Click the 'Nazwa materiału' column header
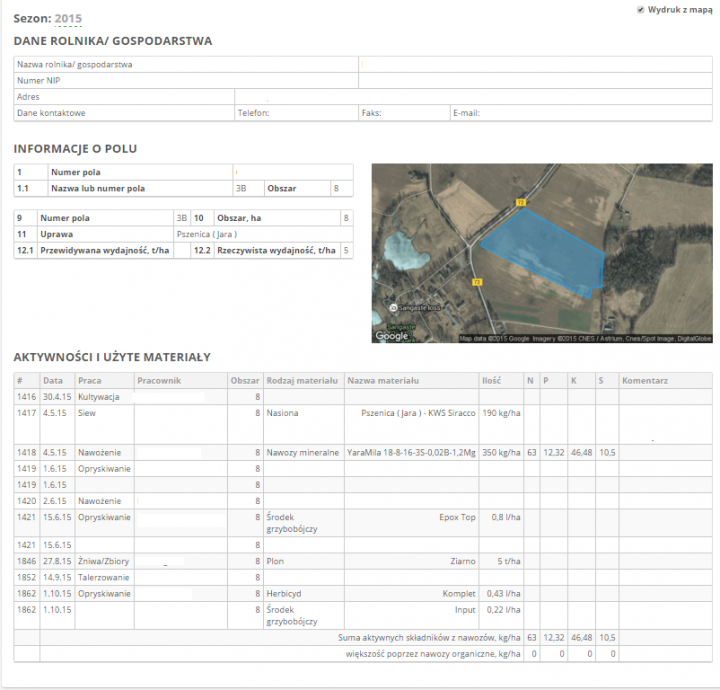Screen dimensions: 720x690 383,381
